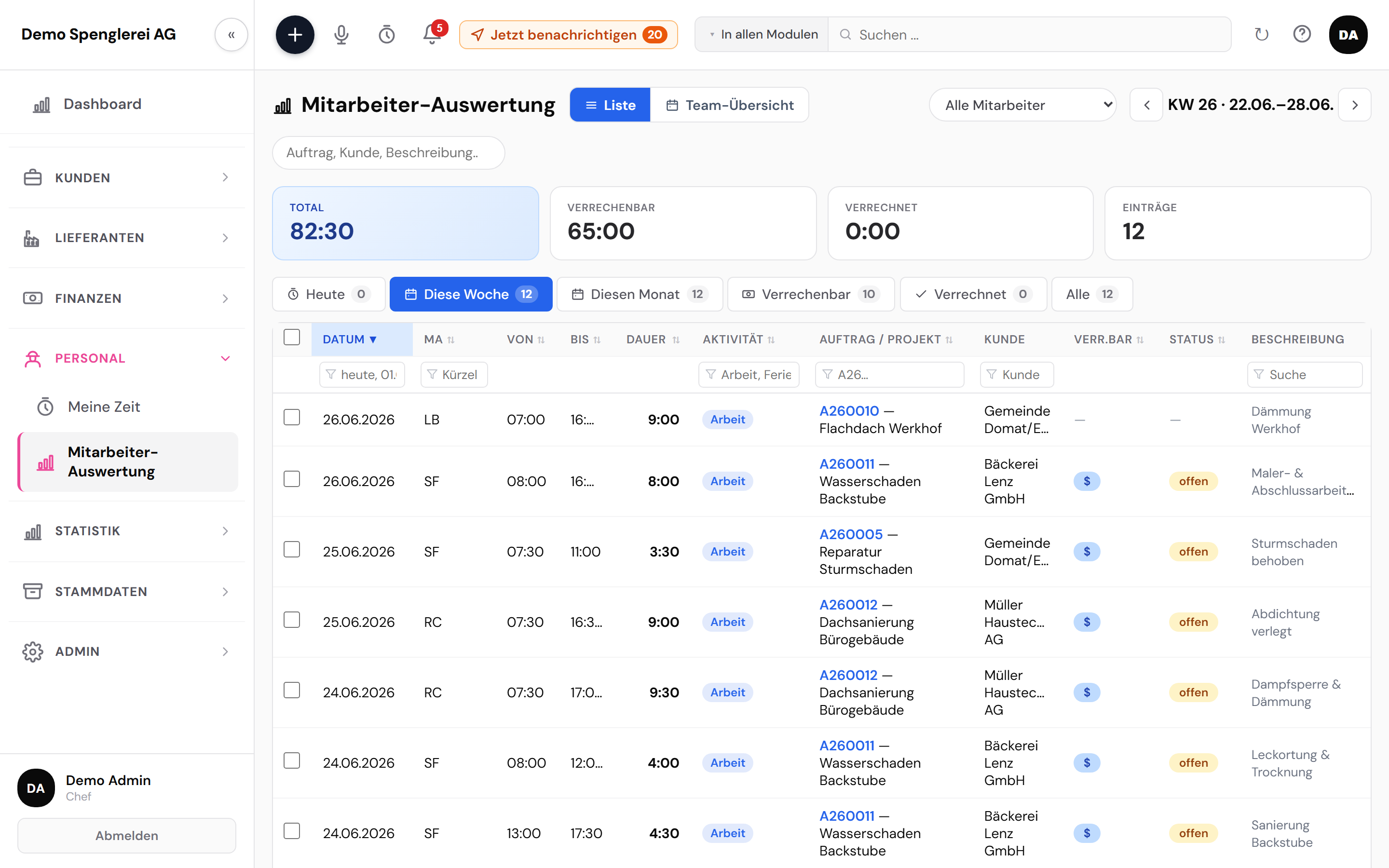Go to previous week arrow
The height and width of the screenshot is (868, 1389).
point(1146,105)
